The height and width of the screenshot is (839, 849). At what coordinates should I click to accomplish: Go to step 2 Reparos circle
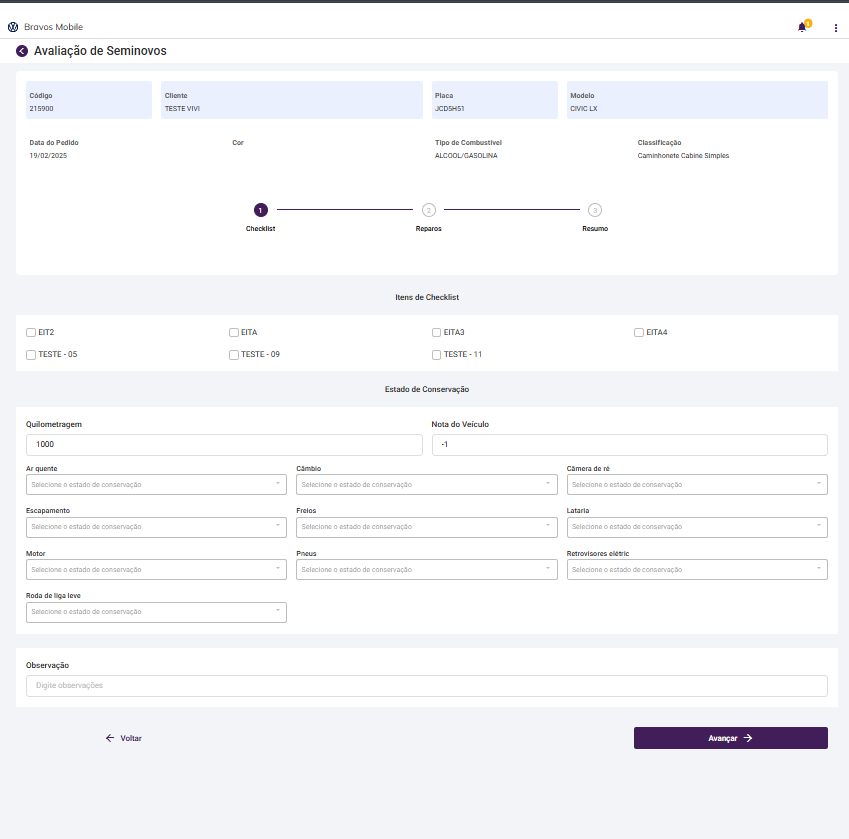tap(428, 210)
